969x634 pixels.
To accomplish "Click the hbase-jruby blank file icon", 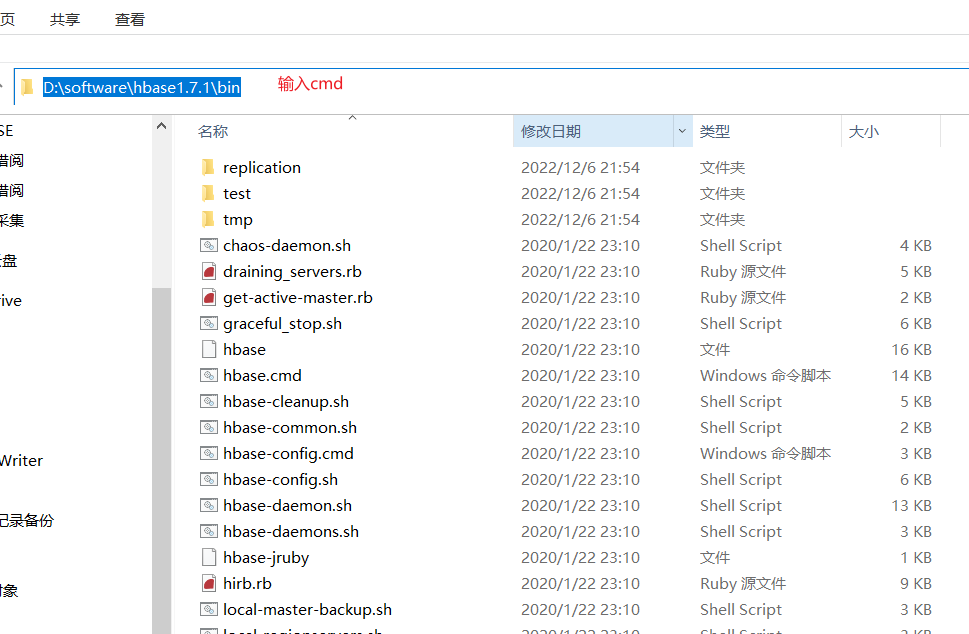I will (209, 557).
